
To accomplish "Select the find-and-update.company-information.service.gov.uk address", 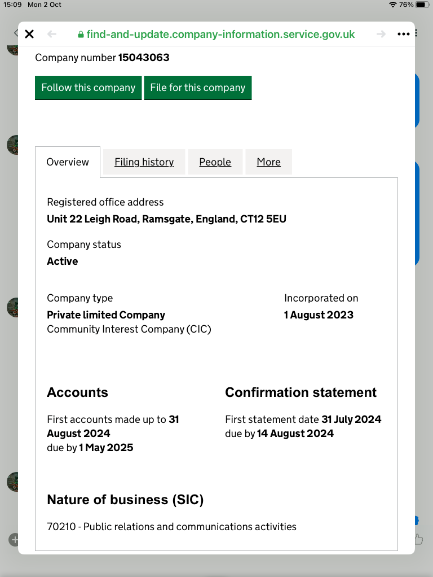I will (x=221, y=34).
